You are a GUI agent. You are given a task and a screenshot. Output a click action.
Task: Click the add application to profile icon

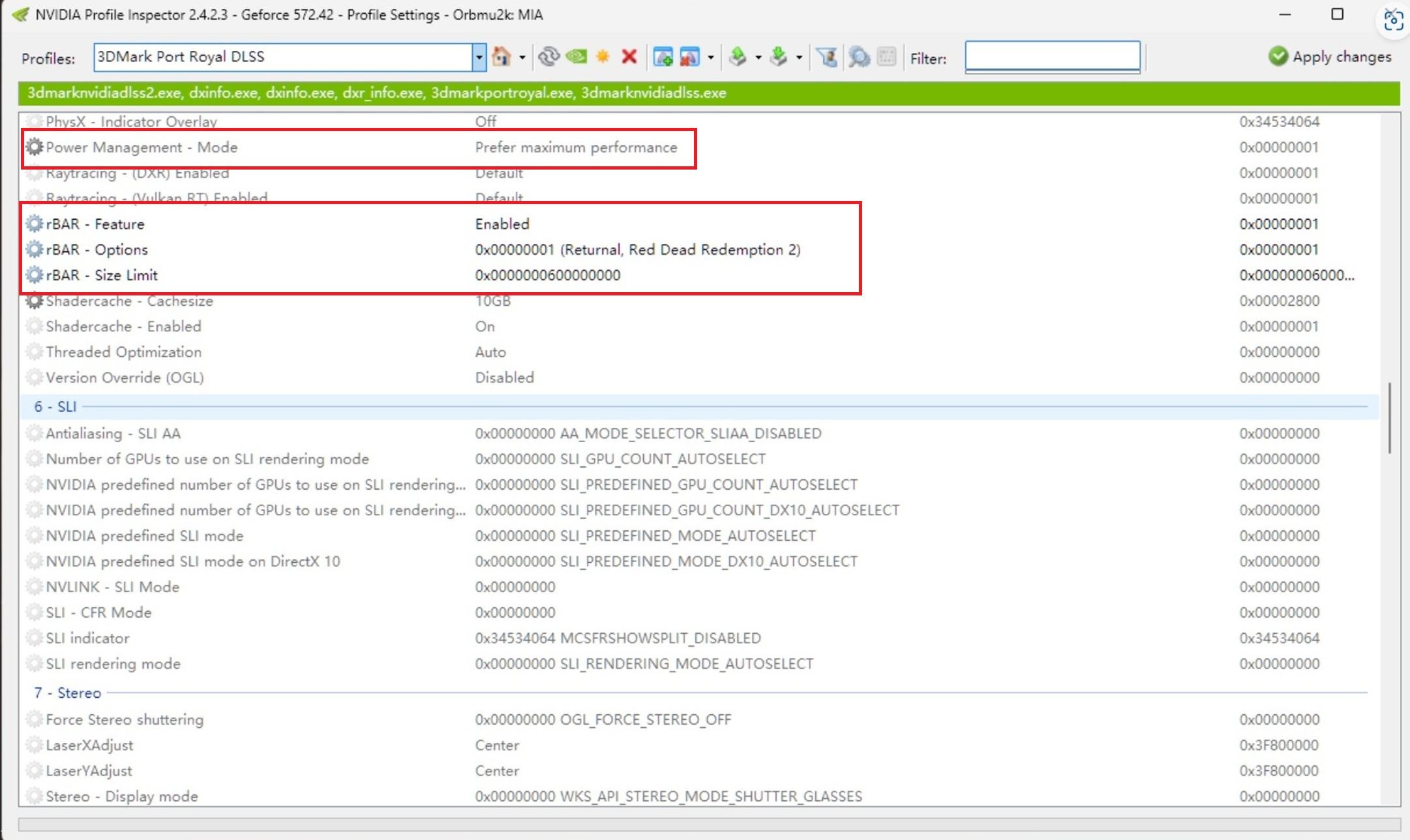coord(663,57)
